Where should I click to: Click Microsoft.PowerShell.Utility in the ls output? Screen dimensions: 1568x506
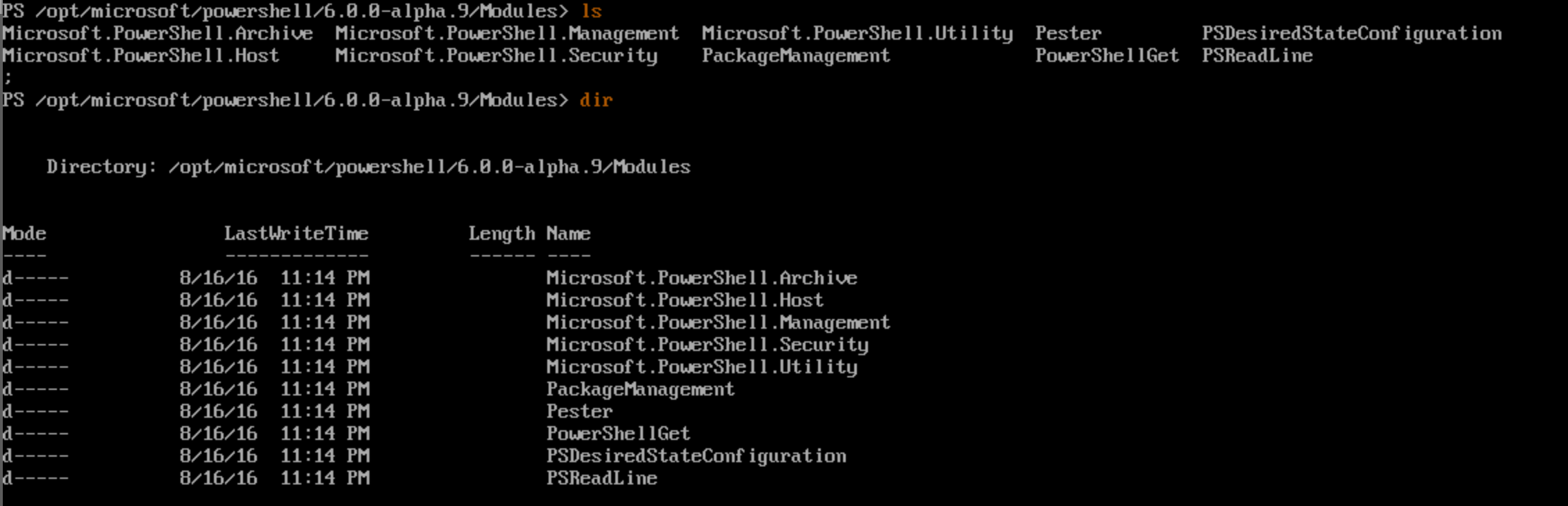click(857, 33)
